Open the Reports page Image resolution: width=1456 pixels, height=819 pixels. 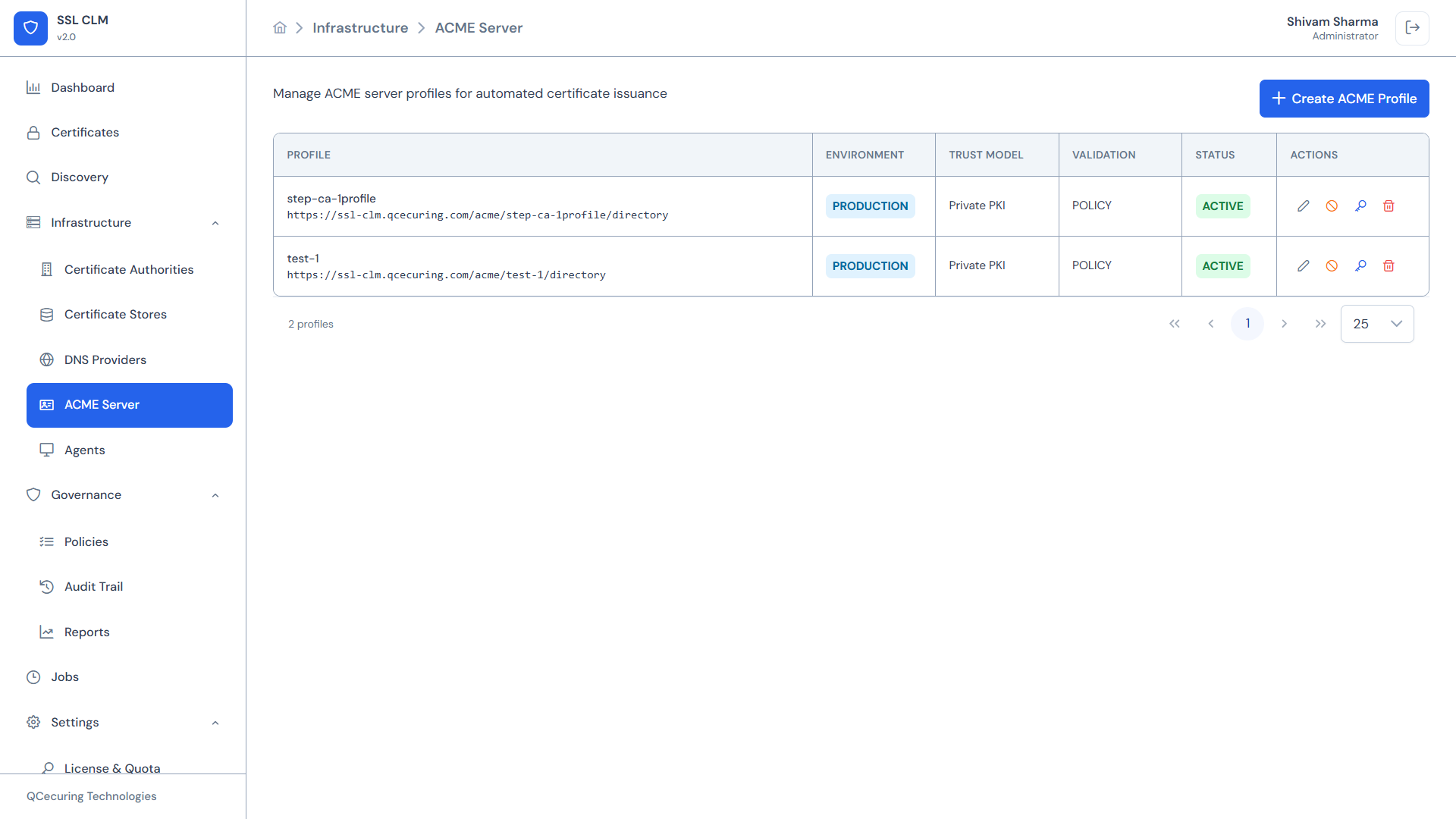(x=129, y=632)
